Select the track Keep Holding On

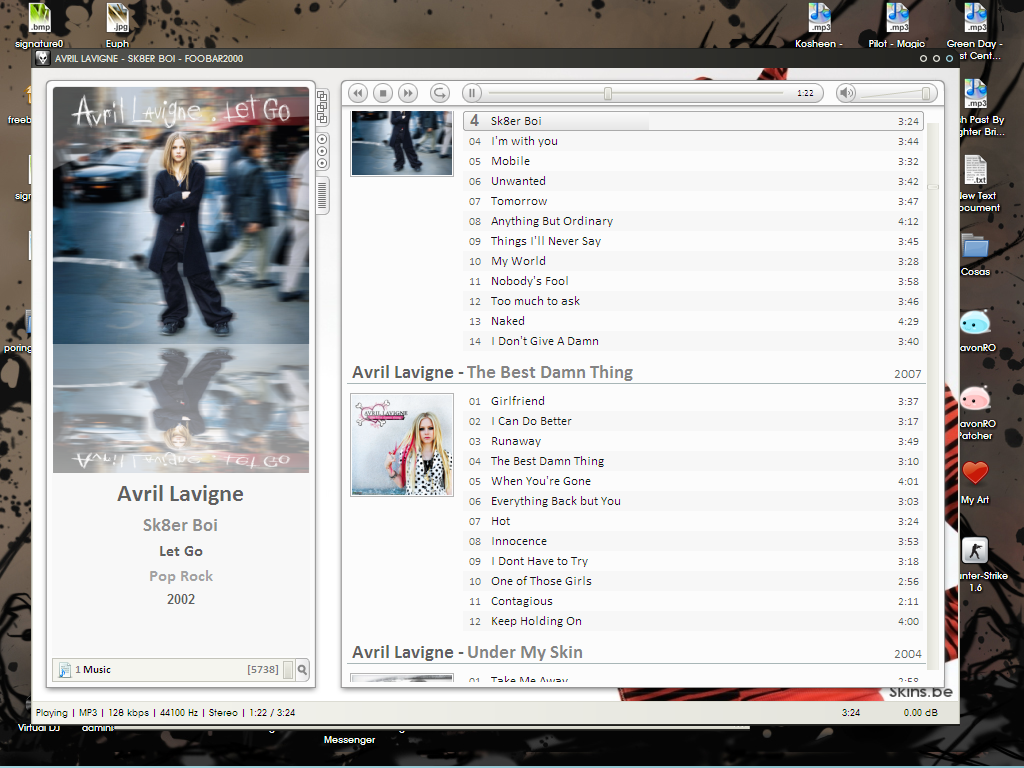694,621
